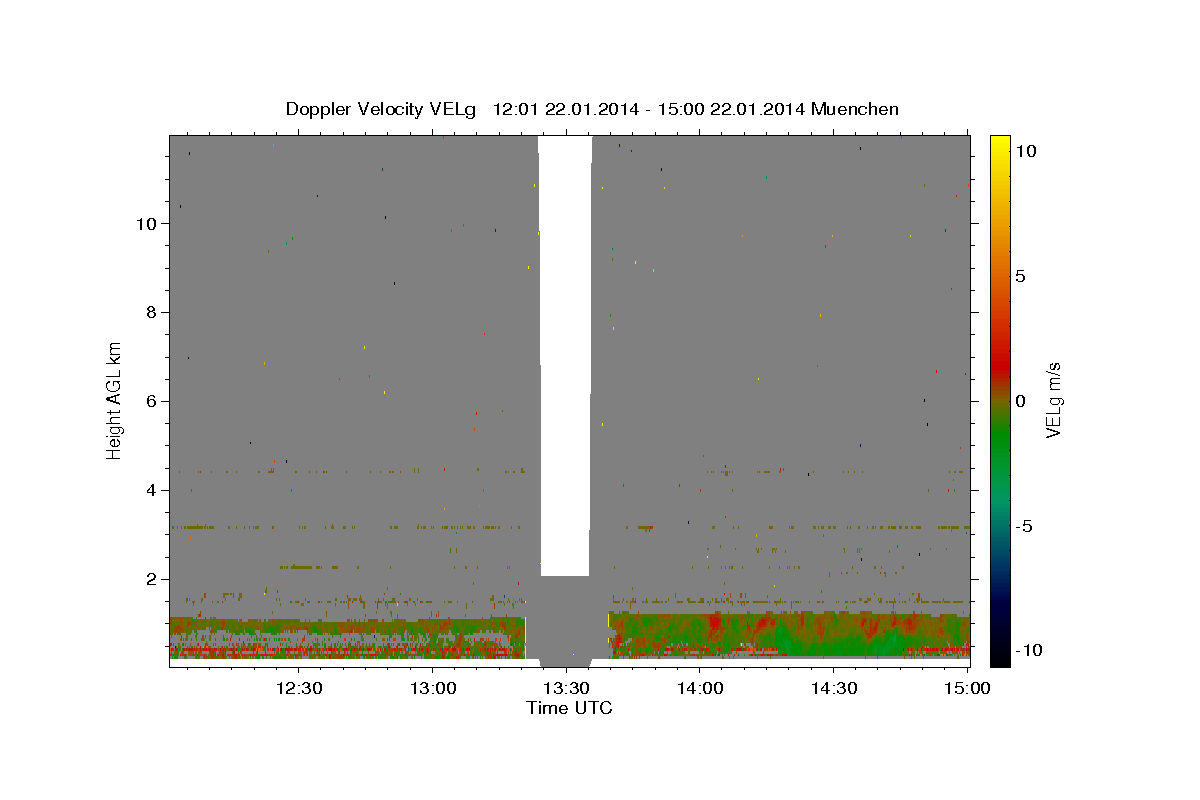The image size is (1200, 800).
Task: Click the 'Time UTC' axis label
Action: pos(569,708)
